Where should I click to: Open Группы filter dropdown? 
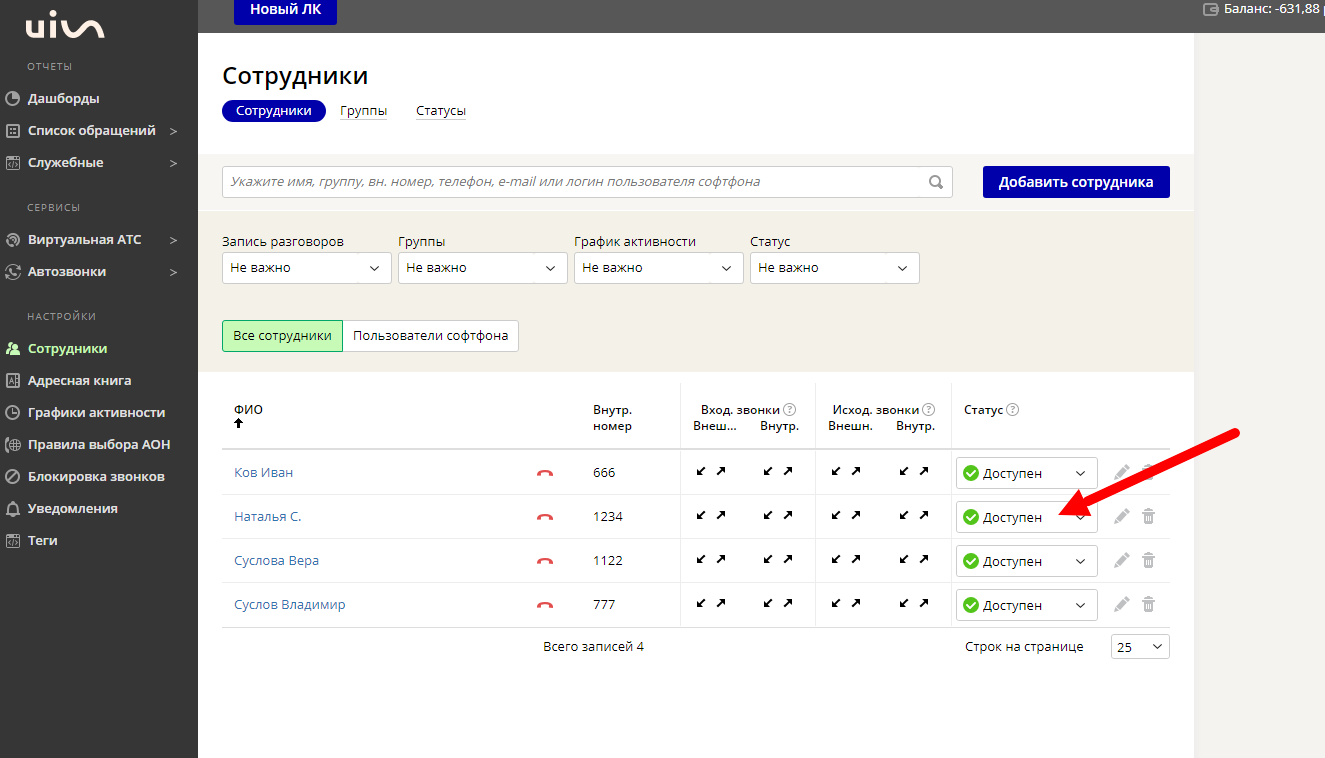(483, 268)
